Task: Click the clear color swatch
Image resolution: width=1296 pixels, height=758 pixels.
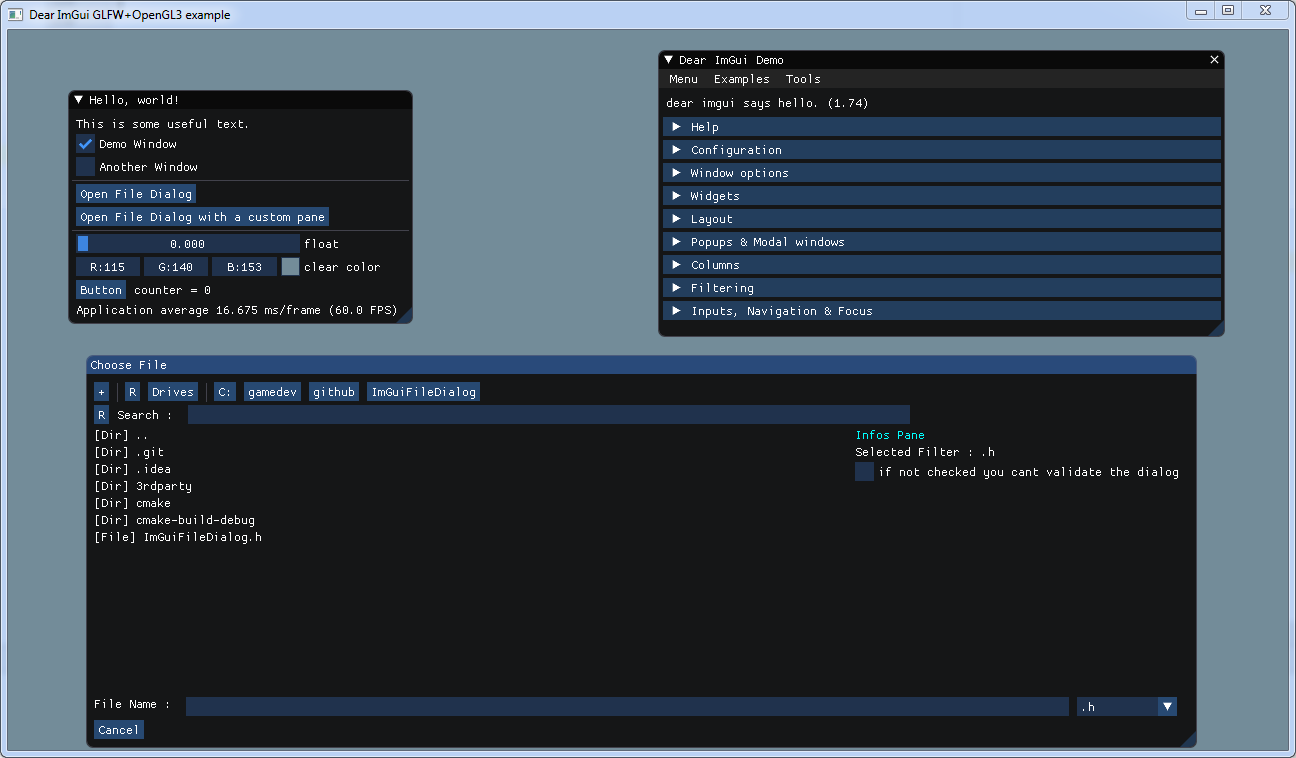Action: 290,267
